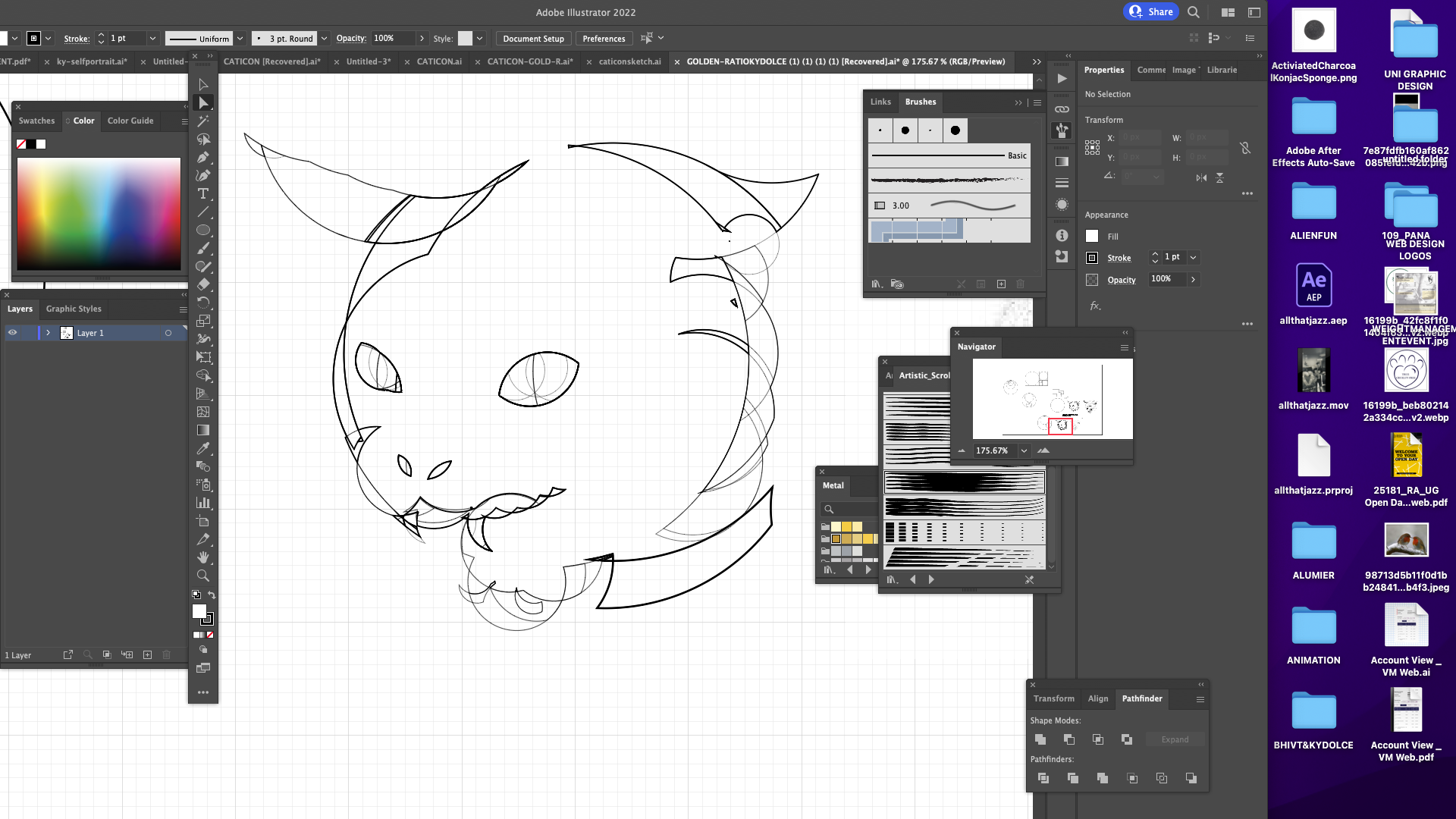Click the Preferences button
This screenshot has width=1456, height=819.
coord(604,39)
